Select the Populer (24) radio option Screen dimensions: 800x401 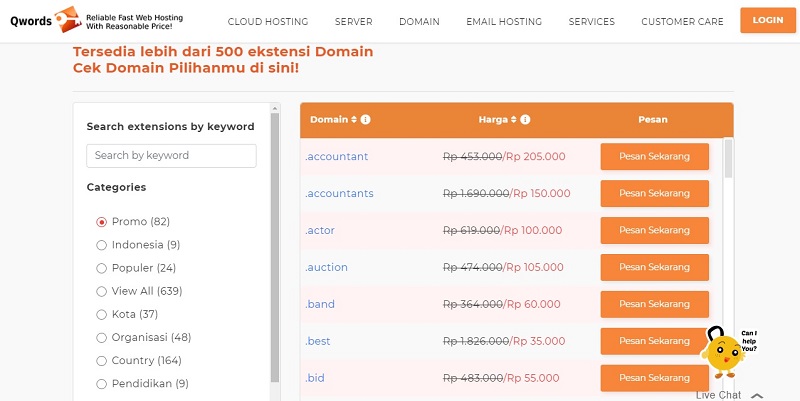point(101,268)
